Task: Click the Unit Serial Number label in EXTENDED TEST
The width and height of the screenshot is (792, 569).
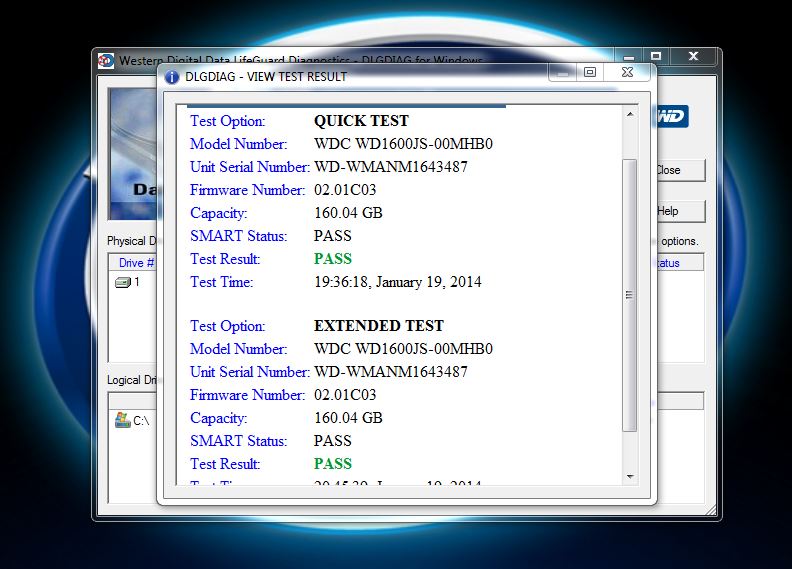Action: [x=250, y=372]
